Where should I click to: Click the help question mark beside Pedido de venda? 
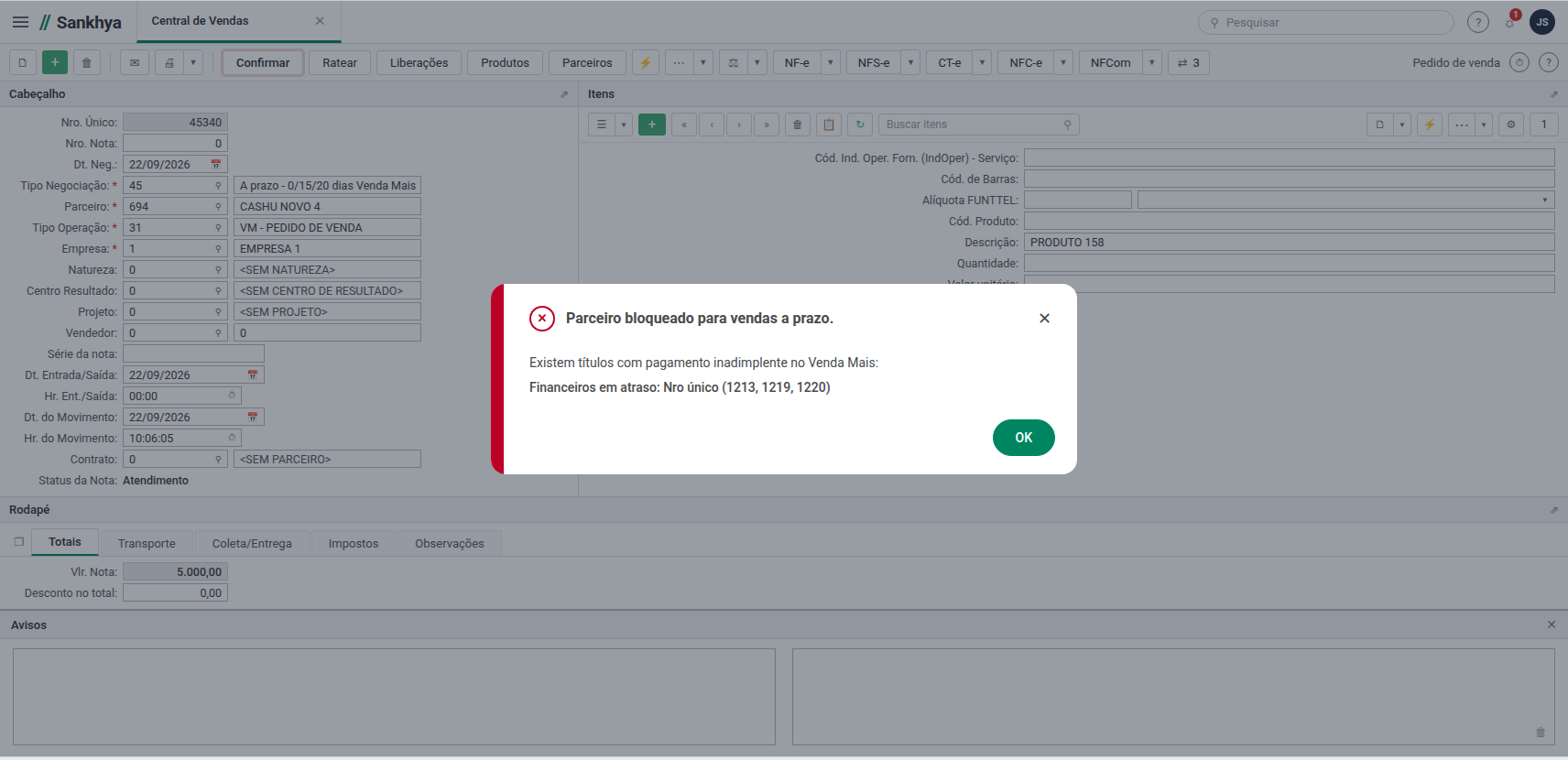pos(1549,62)
